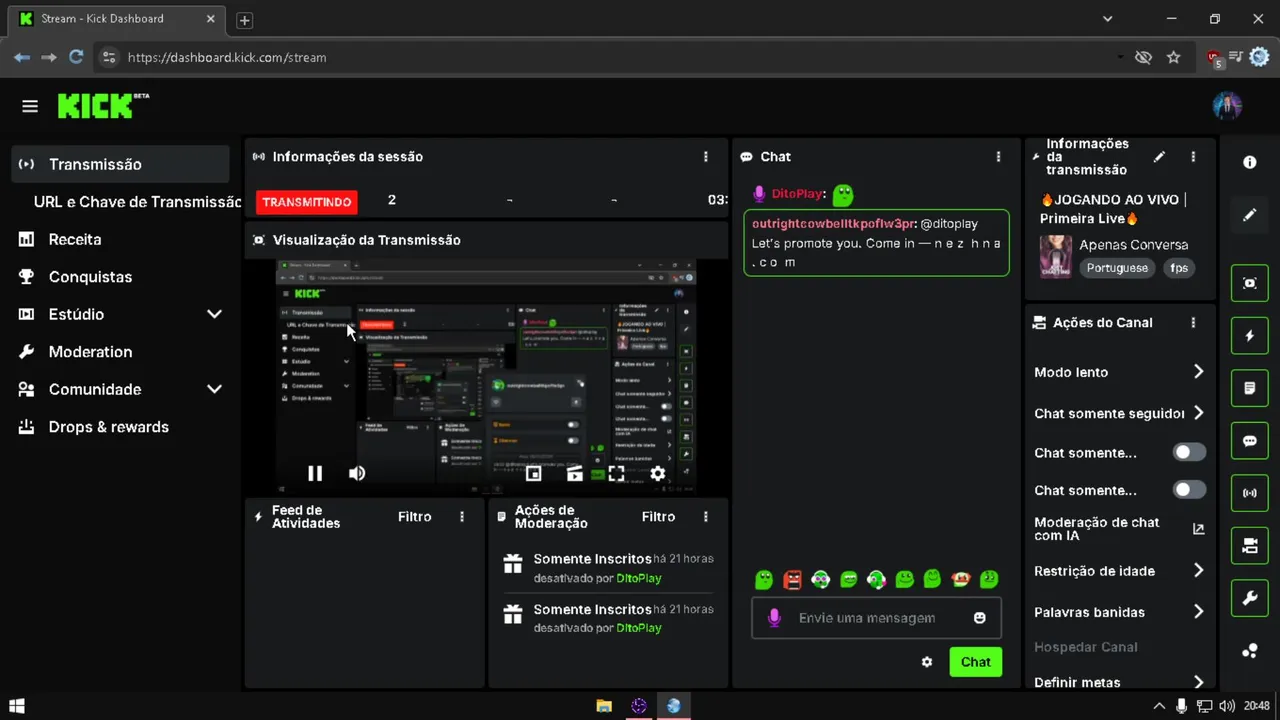The height and width of the screenshot is (720, 1280).
Task: Click Filtro in Feed de Atividades
Action: [x=415, y=517]
